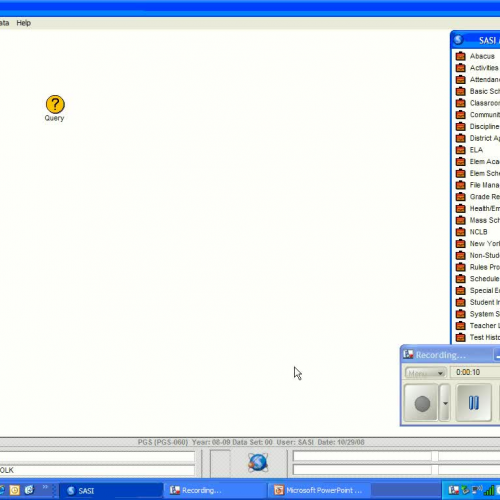Viewport: 500px width, 500px height.
Task: Open the Menu dropdown in Recording window
Action: [x=426, y=373]
